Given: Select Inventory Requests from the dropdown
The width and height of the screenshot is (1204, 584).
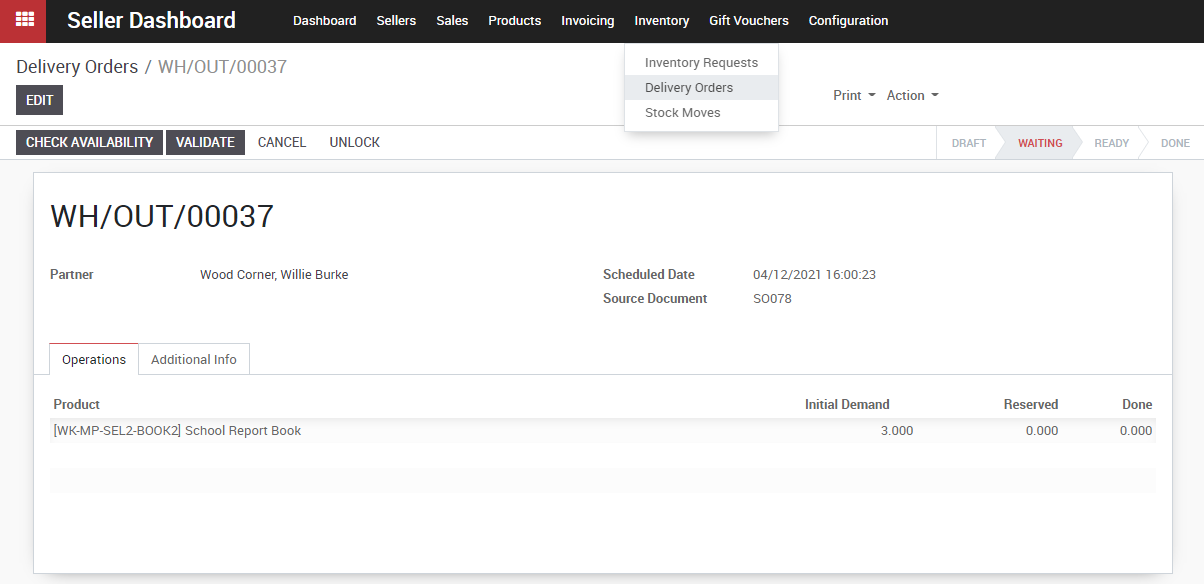Looking at the screenshot, I should 701,63.
